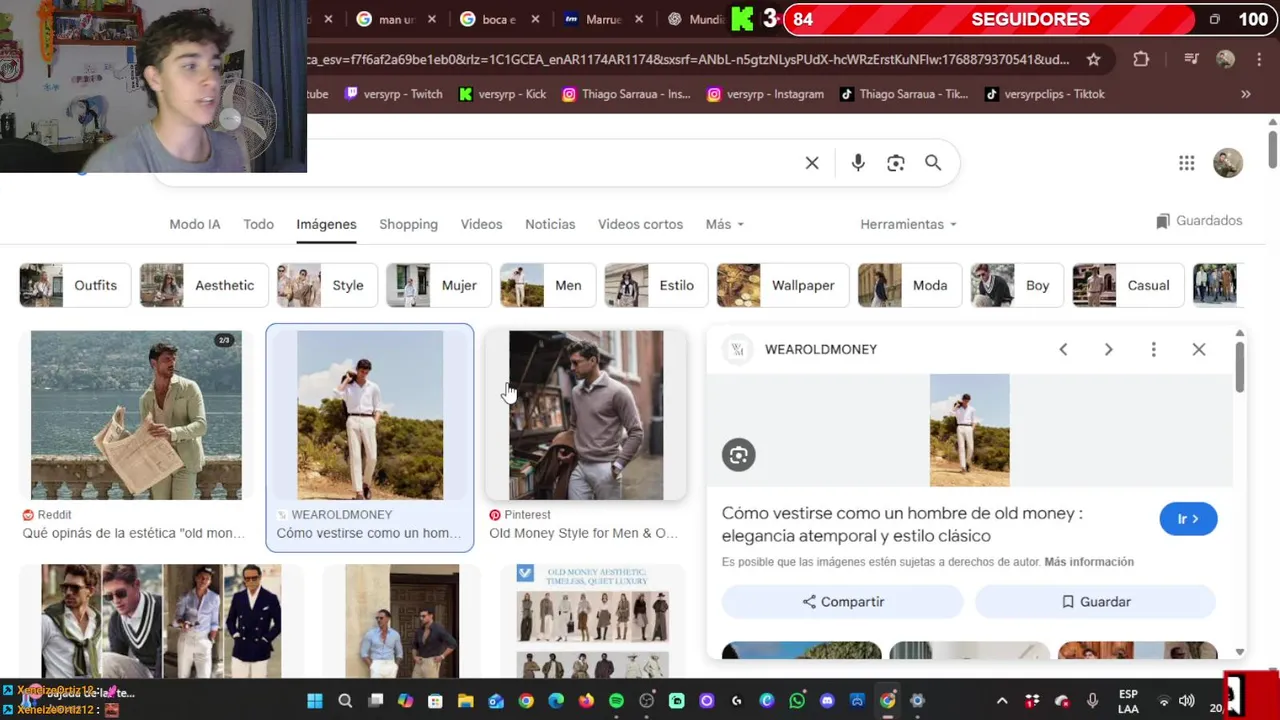Open the versyrpclips - Tiktok bookmark
Viewport: 1280px width, 720px height.
coord(1045,94)
